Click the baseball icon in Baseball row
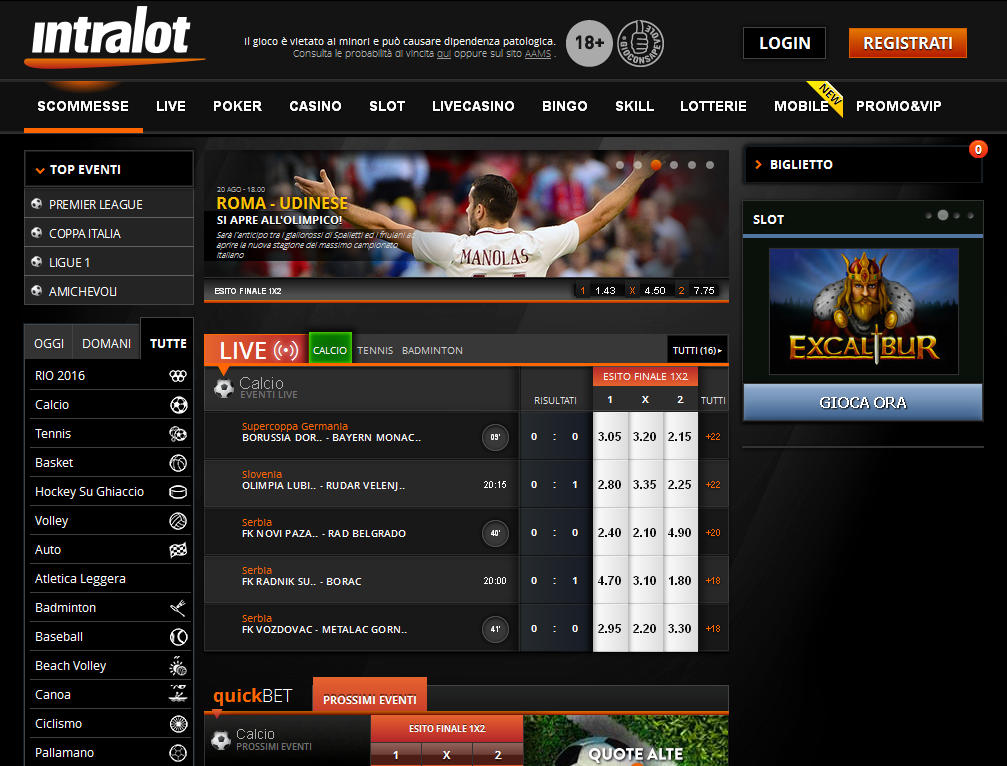Image resolution: width=1007 pixels, height=766 pixels. click(178, 636)
